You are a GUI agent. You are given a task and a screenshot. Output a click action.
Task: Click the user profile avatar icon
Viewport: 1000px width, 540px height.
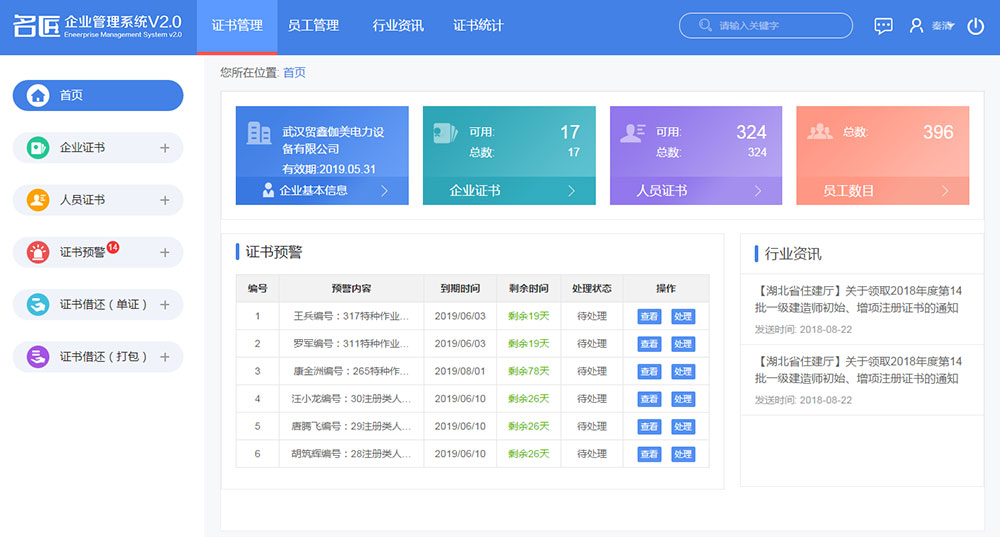pos(916,26)
